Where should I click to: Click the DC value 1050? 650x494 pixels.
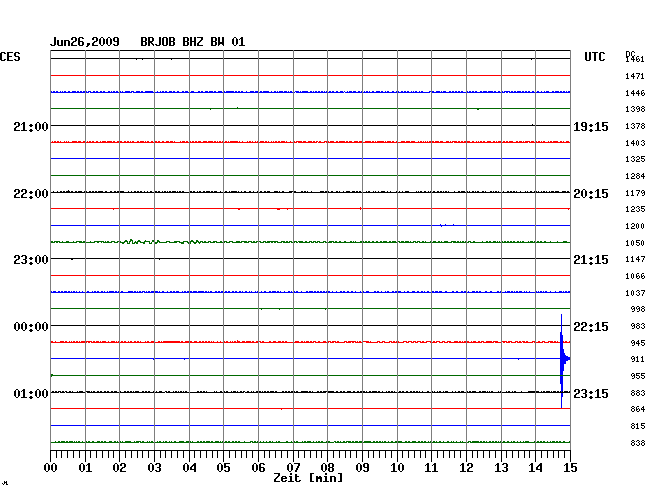coord(635,243)
